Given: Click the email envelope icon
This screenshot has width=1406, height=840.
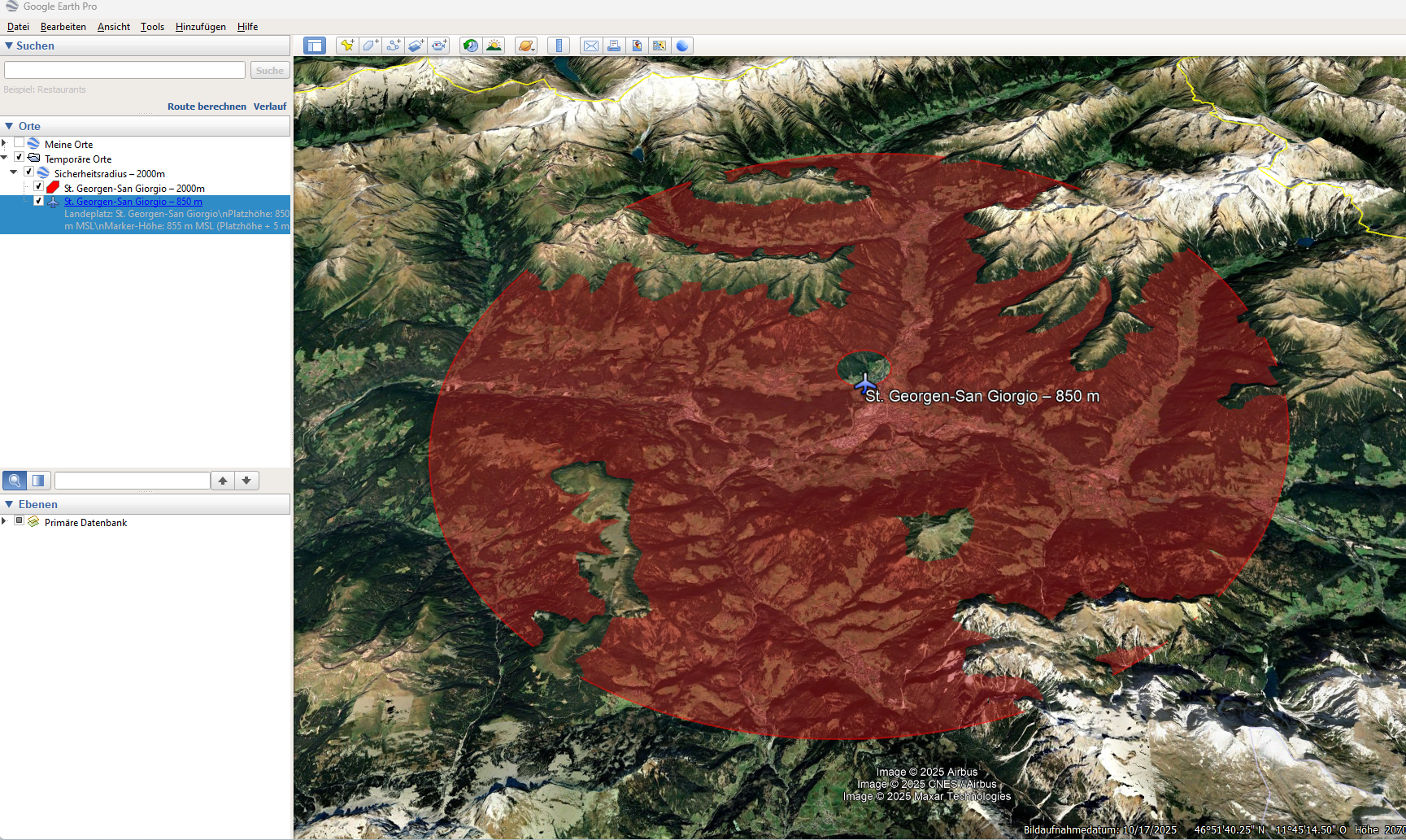Looking at the screenshot, I should [591, 46].
